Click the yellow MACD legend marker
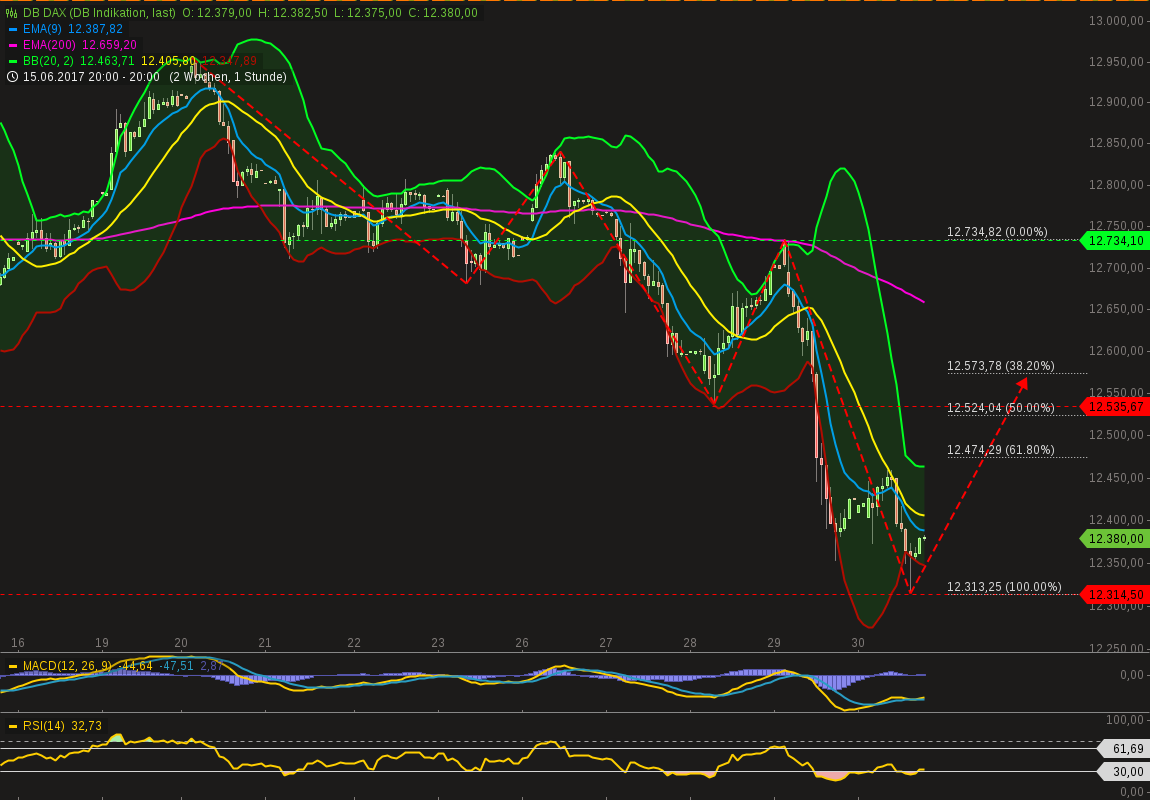Screen dimensions: 1150x800 (12, 667)
